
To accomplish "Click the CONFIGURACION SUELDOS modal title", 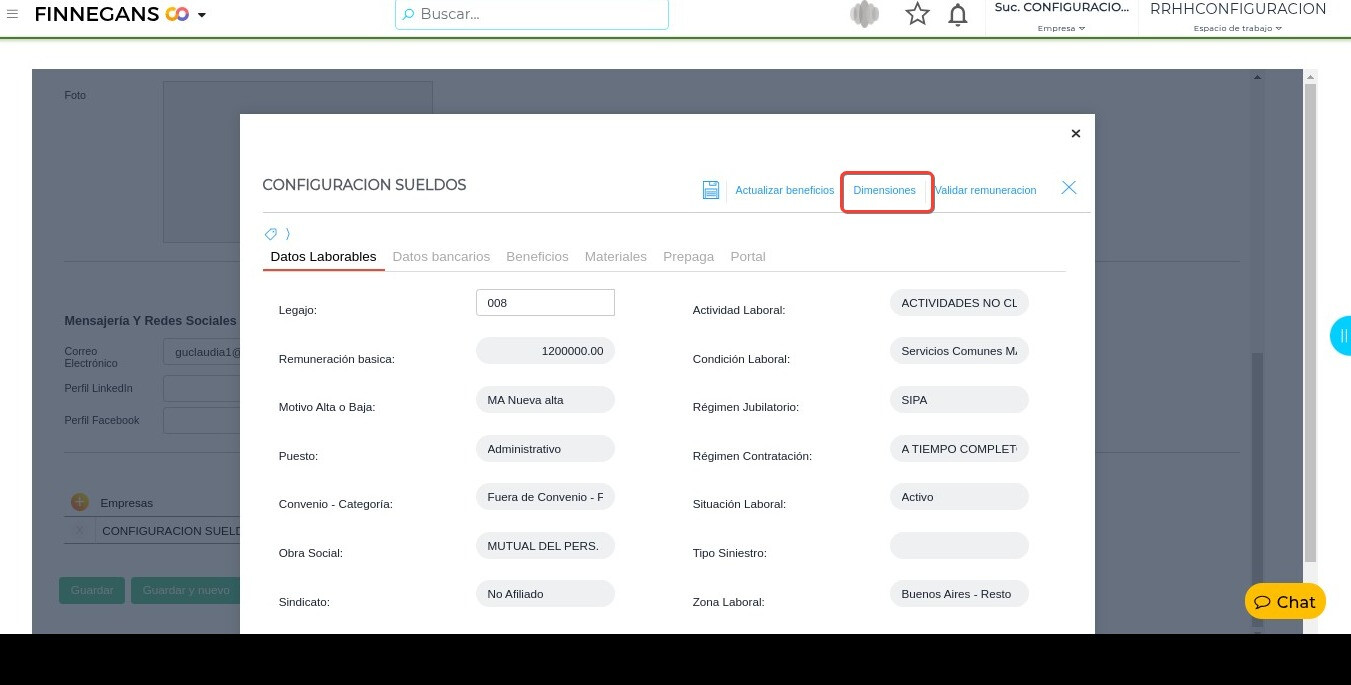I will point(364,185).
